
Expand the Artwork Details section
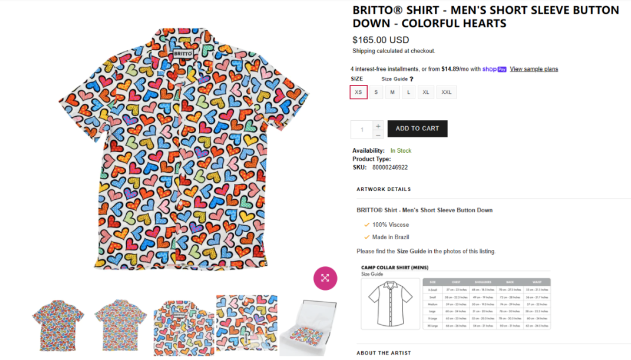click(x=384, y=189)
